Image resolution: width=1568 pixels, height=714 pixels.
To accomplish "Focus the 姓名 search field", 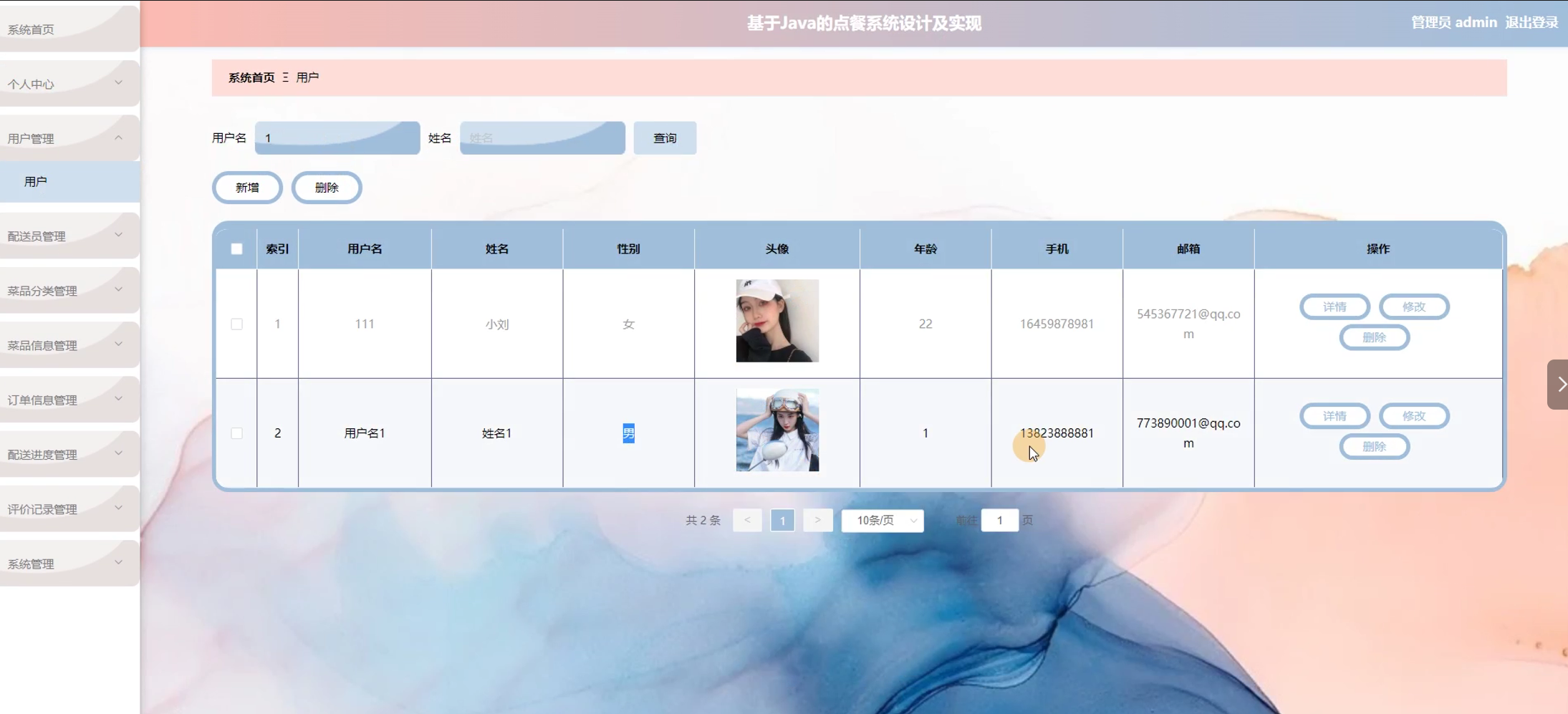I will 542,138.
